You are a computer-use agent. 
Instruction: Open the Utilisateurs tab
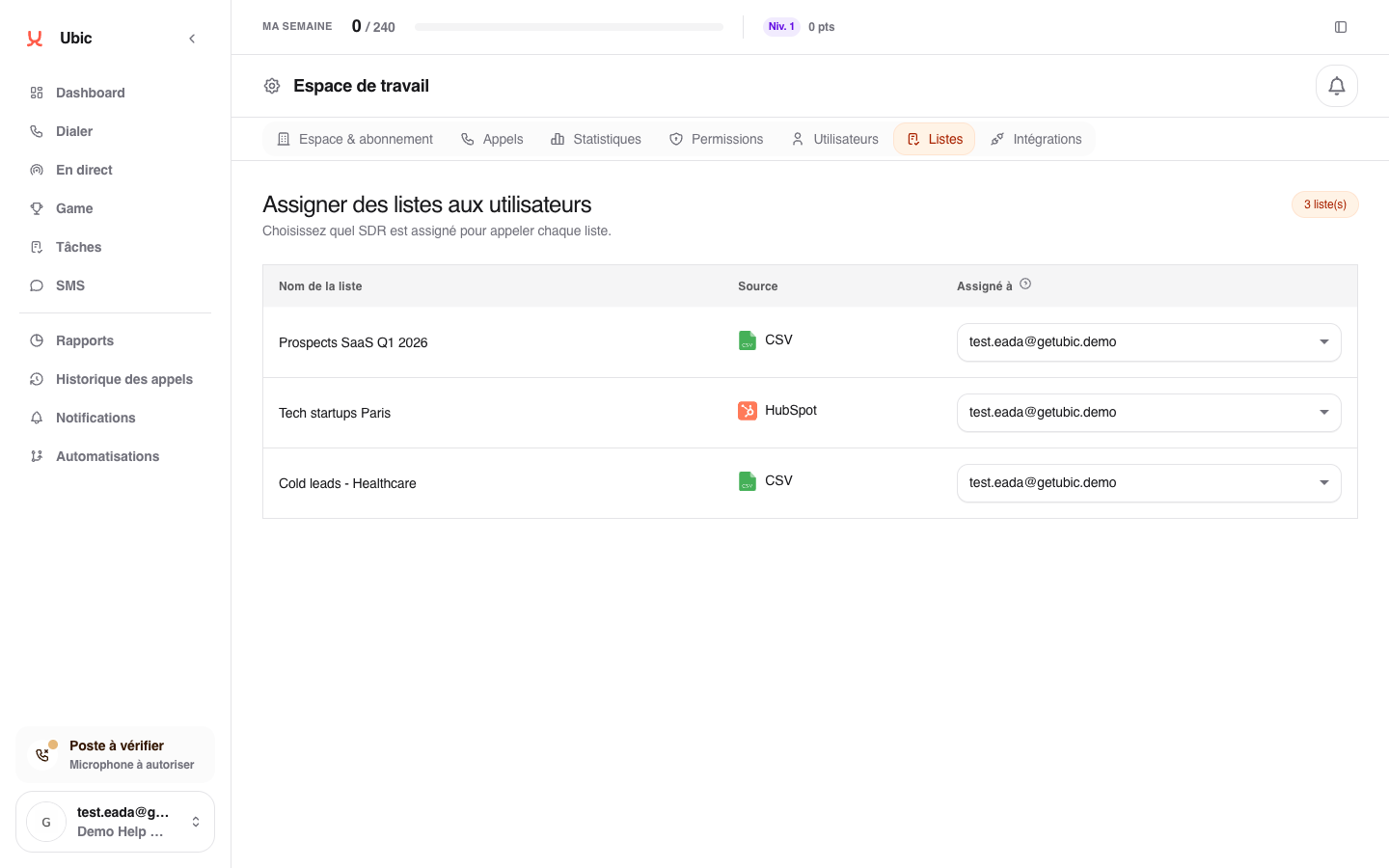[834, 139]
